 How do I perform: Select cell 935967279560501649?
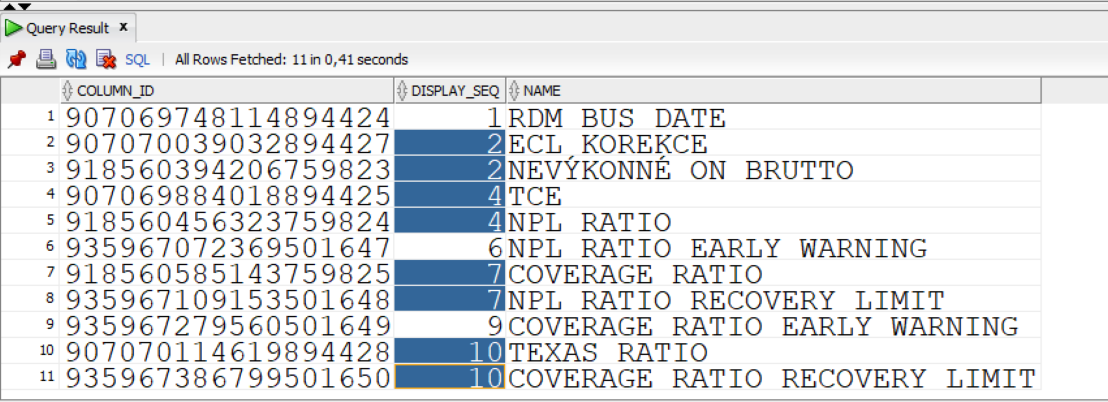(227, 326)
